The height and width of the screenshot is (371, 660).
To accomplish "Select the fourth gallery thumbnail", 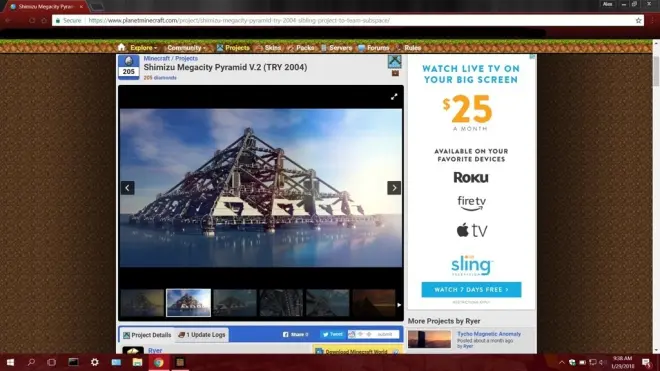I will tap(281, 302).
